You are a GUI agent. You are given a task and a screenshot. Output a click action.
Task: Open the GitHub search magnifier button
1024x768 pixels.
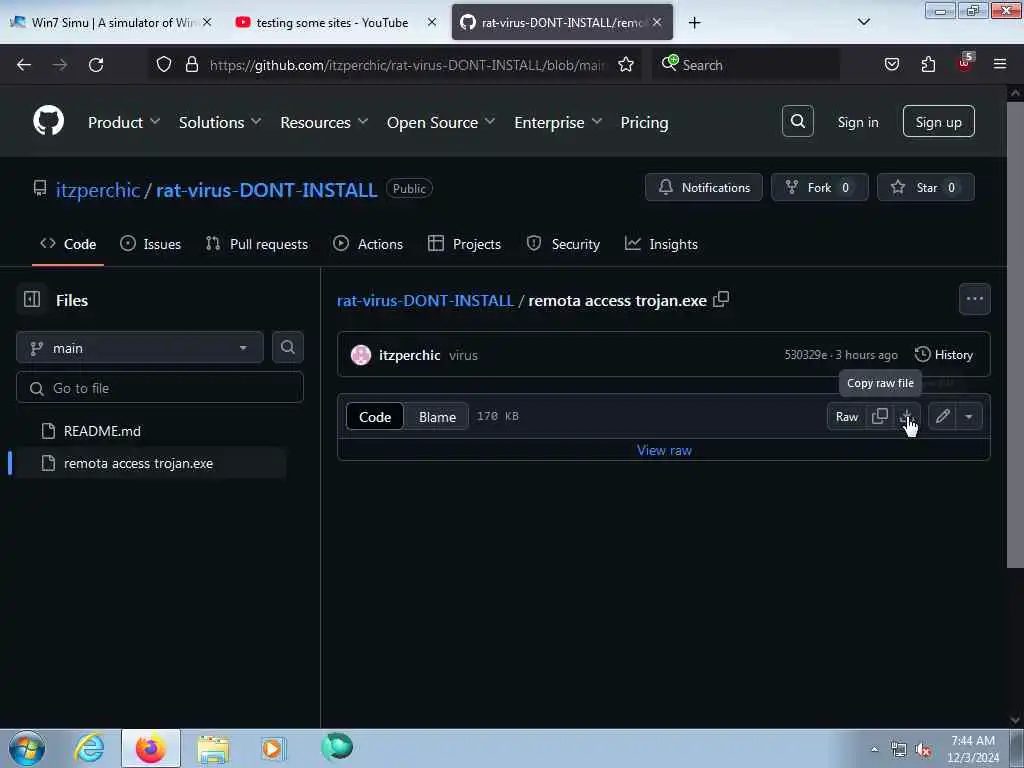(797, 121)
